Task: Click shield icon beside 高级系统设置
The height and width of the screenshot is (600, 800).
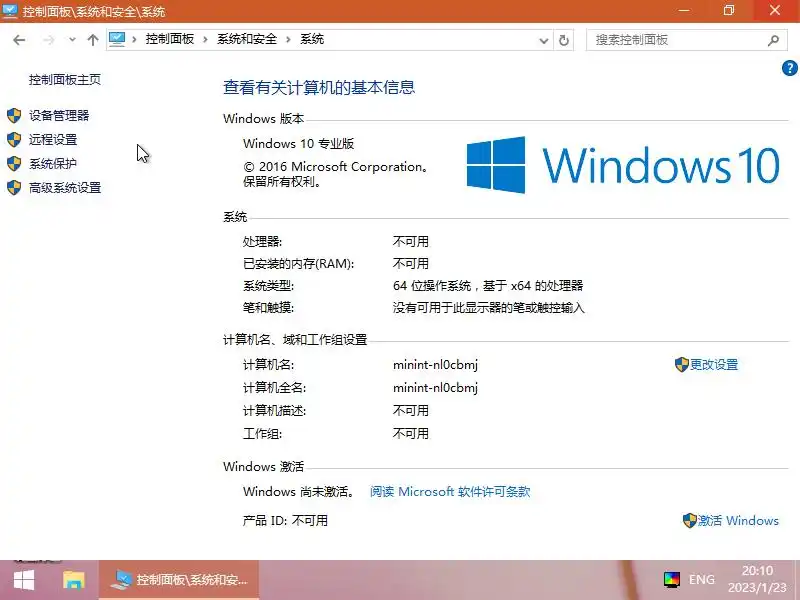Action: (14, 188)
